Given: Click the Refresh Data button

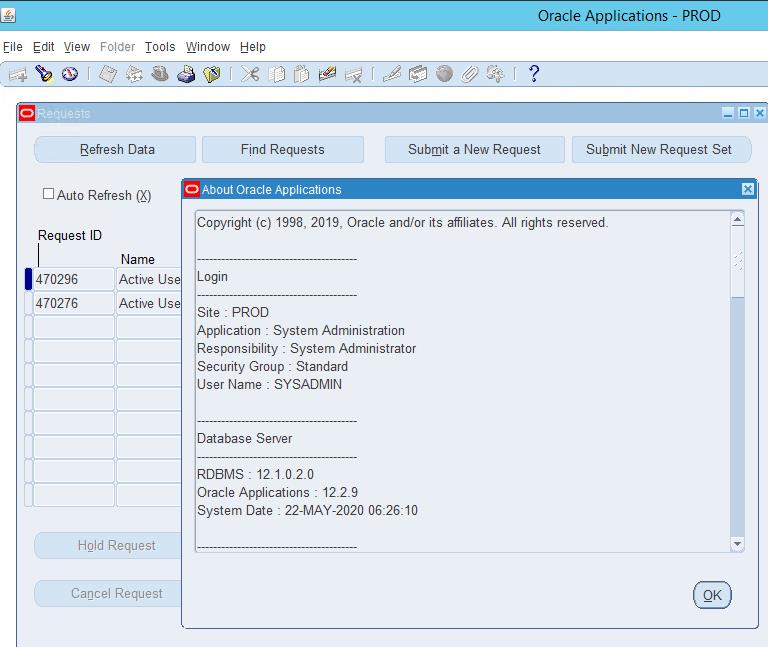Looking at the screenshot, I should point(115,149).
